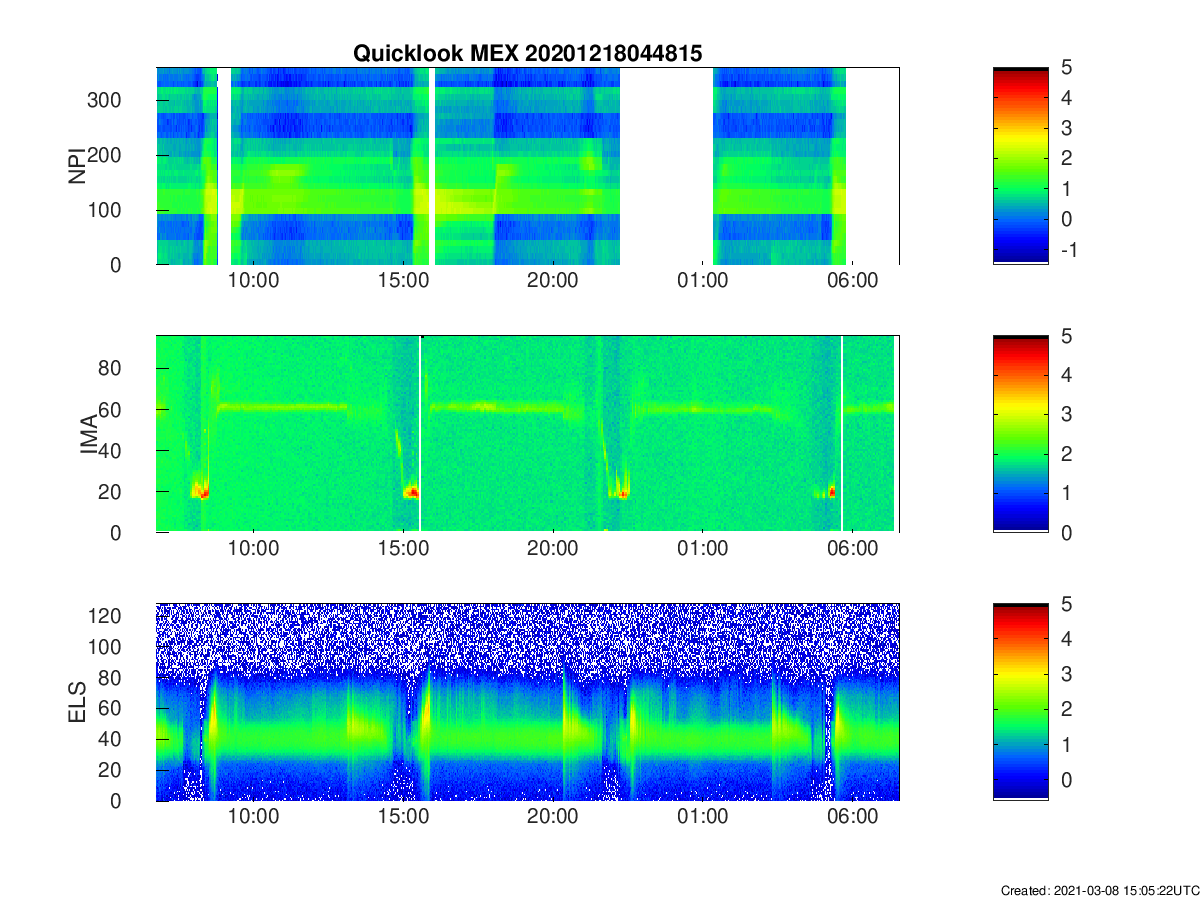Click the 06:00 time label under IMA panel
1200x900 pixels.
coord(851,549)
